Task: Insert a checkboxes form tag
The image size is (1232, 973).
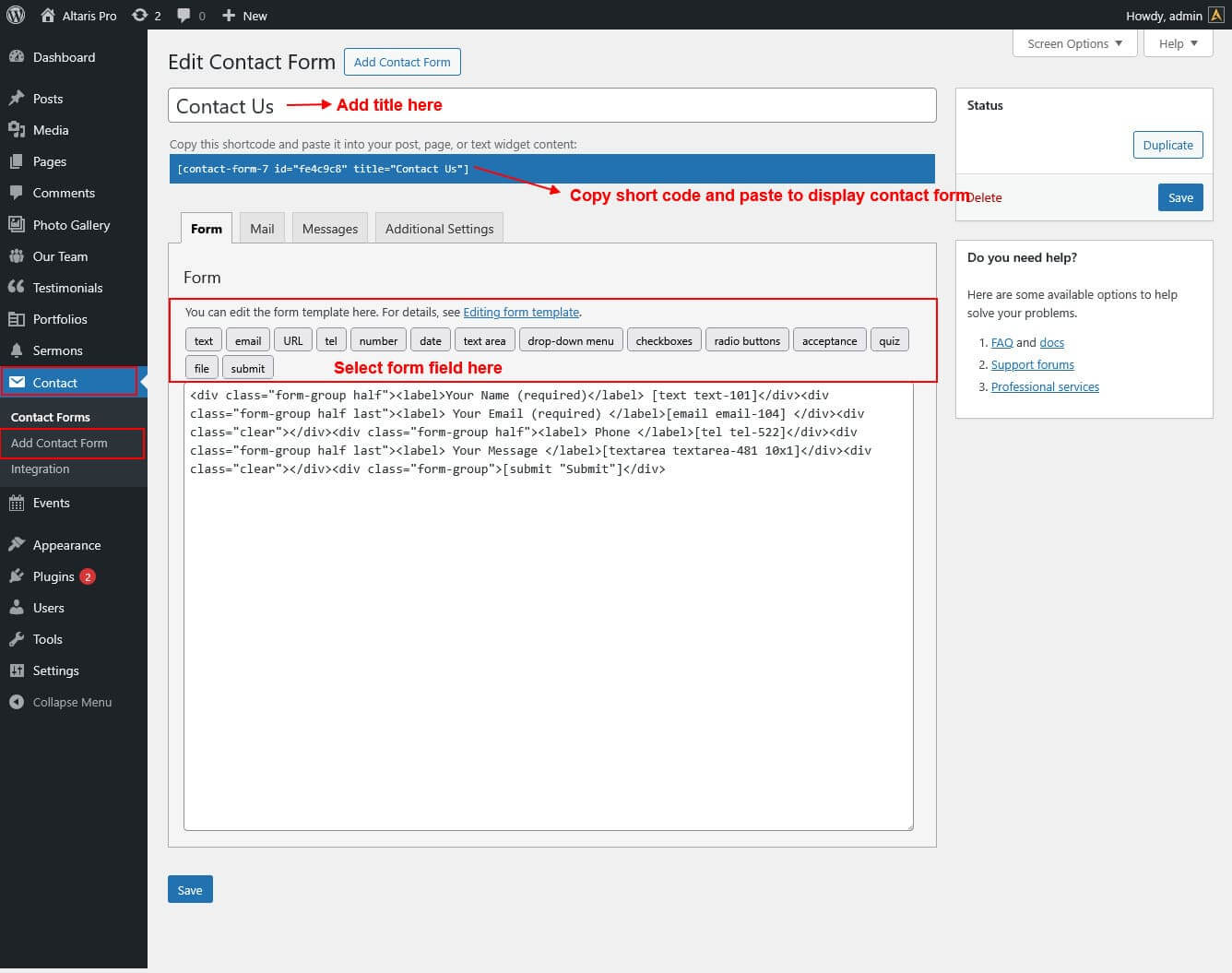Action: click(664, 340)
